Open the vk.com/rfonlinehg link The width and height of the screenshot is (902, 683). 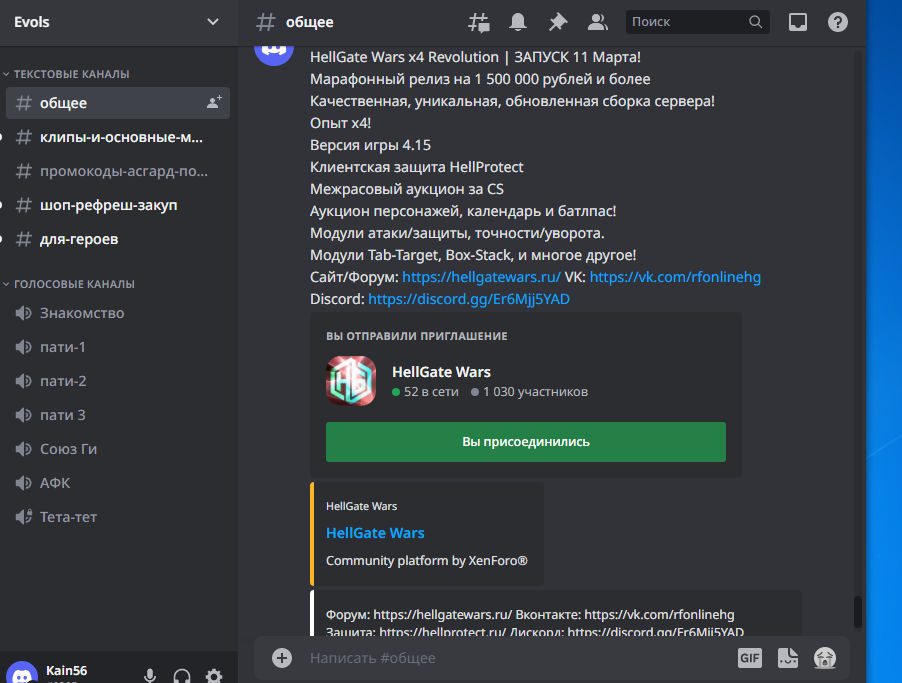point(675,277)
